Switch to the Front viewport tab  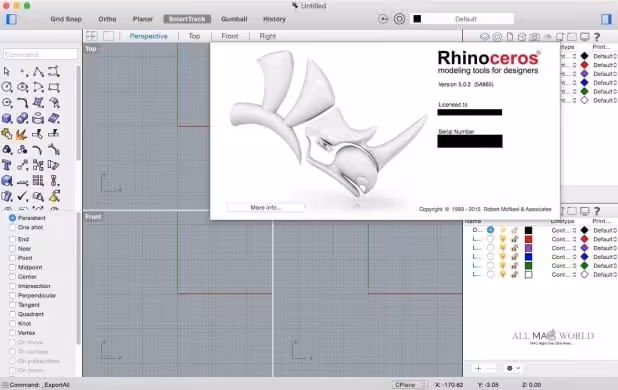230,36
